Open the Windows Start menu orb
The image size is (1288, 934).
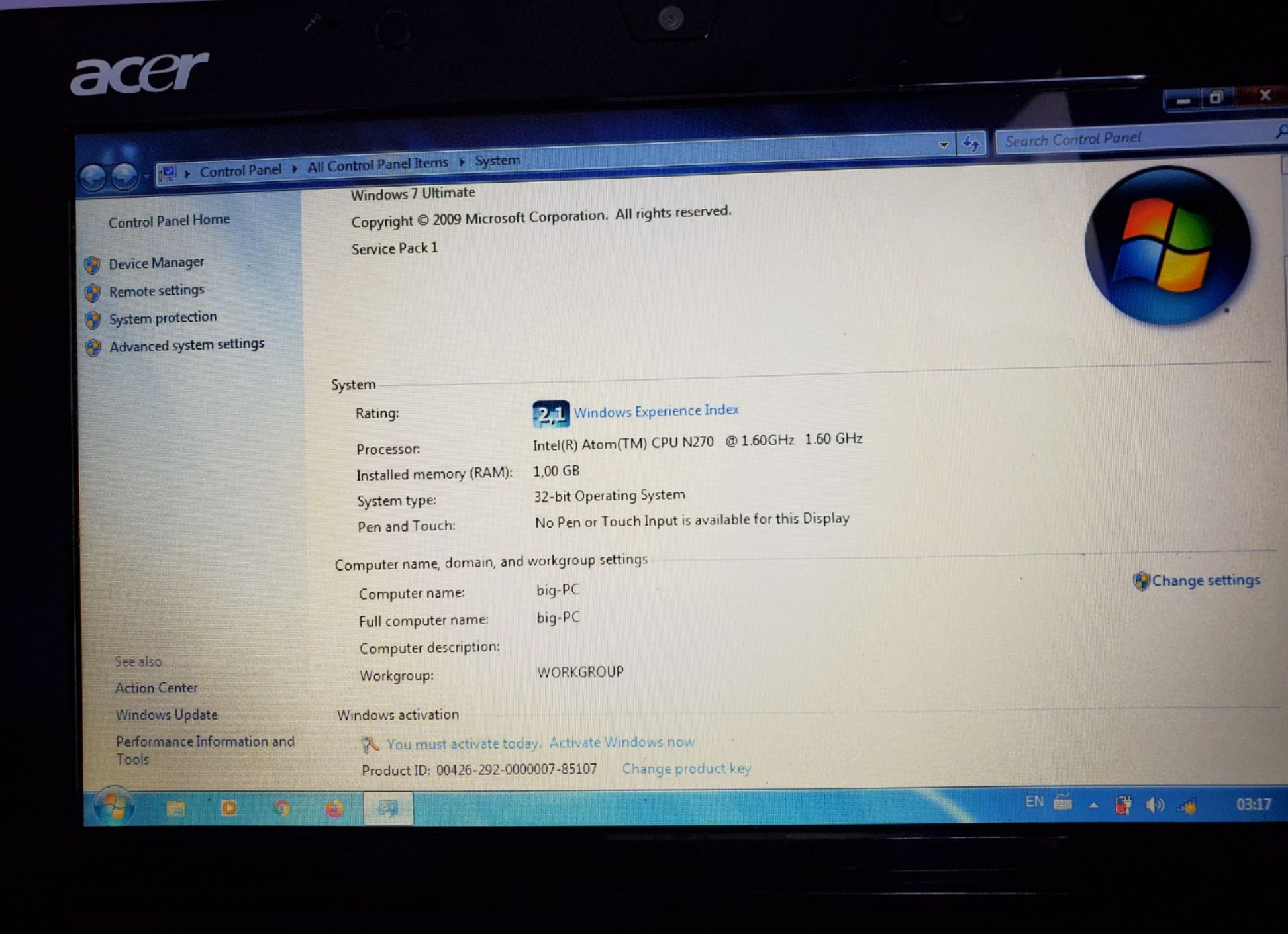point(114,806)
